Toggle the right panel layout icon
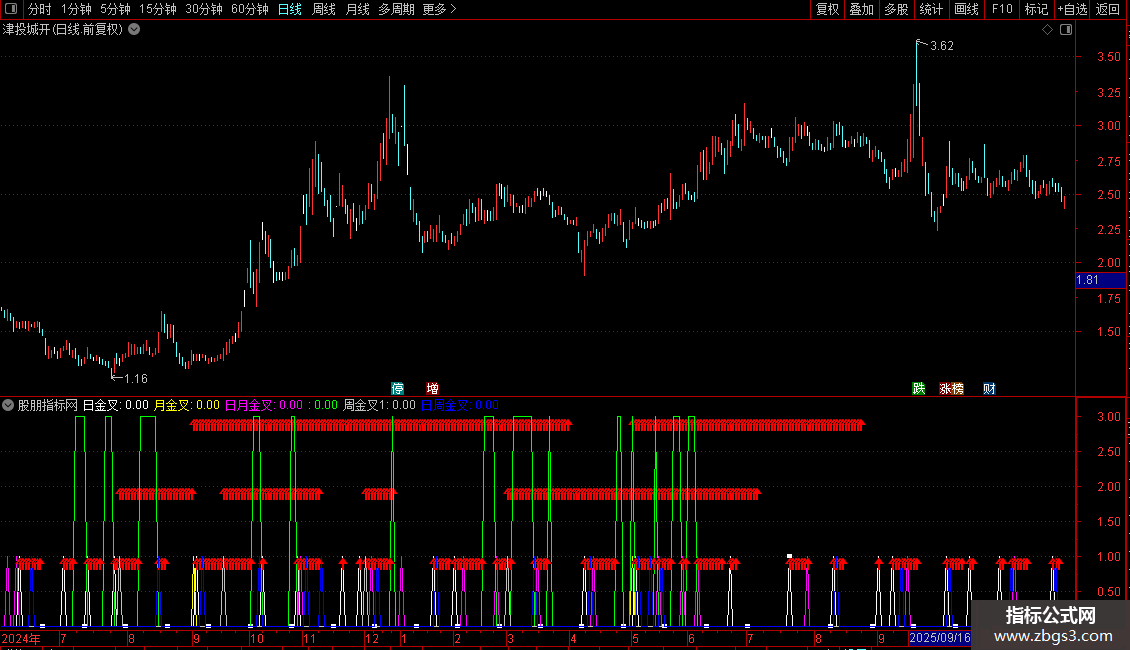This screenshot has height=650, width=1130. pos(1066,30)
